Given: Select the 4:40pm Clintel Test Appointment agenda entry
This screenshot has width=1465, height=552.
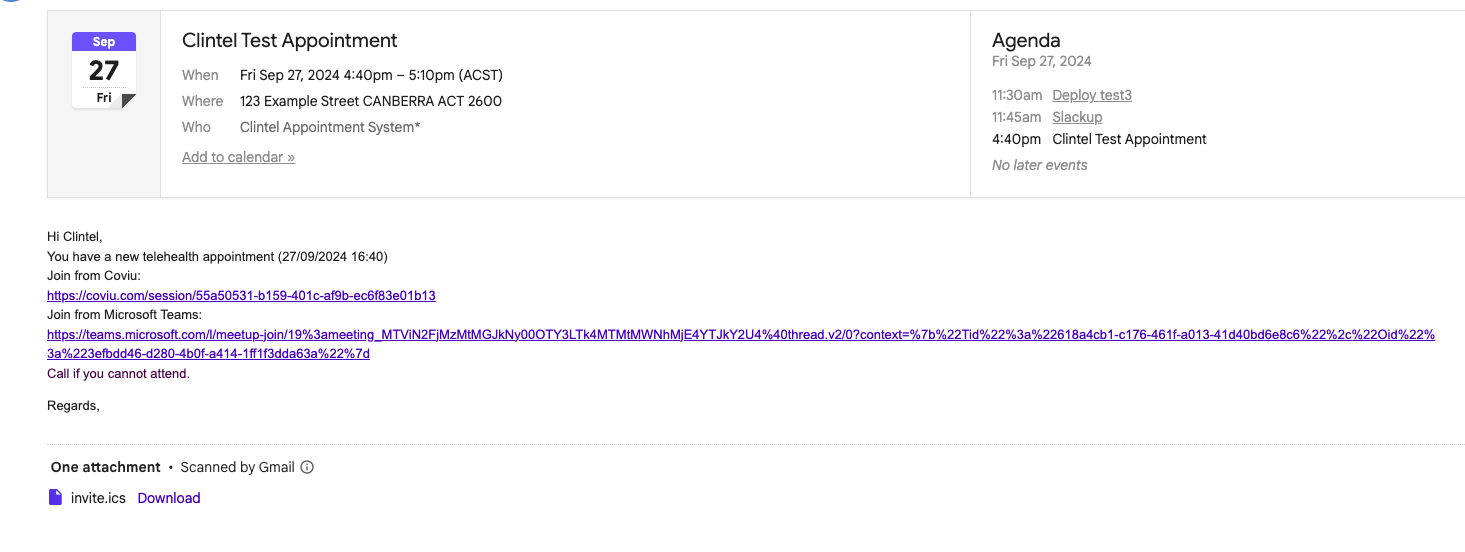Looking at the screenshot, I should [x=1129, y=139].
